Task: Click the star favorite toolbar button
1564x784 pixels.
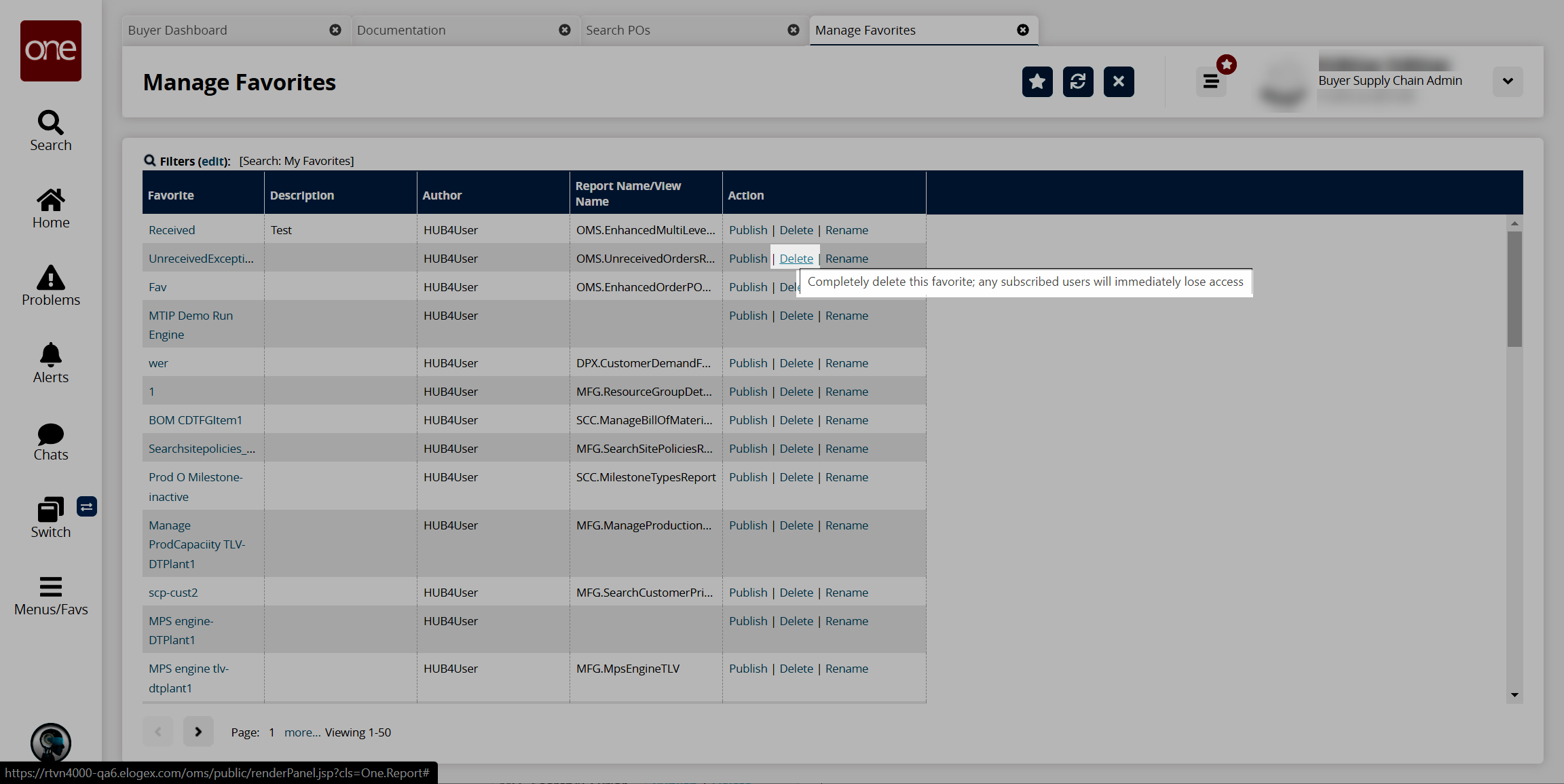Action: coord(1037,81)
